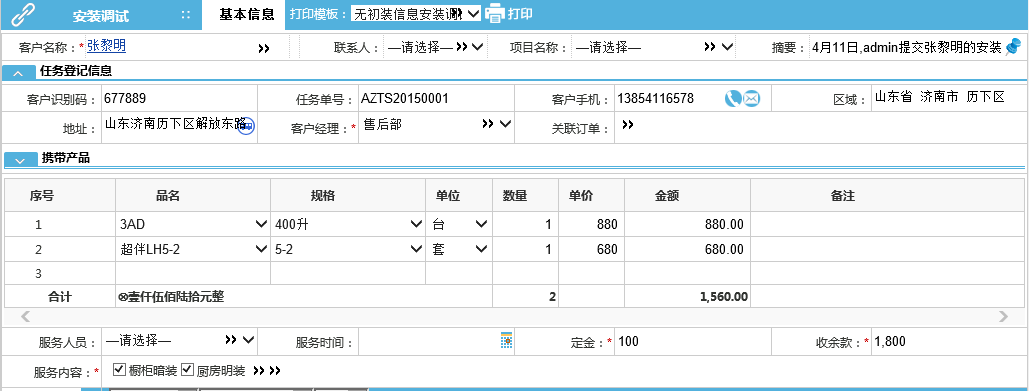Open the 品名 dropdown for 超伴LH5-2
Screen dimensions: 1029x391
pyautogui.click(x=261, y=249)
